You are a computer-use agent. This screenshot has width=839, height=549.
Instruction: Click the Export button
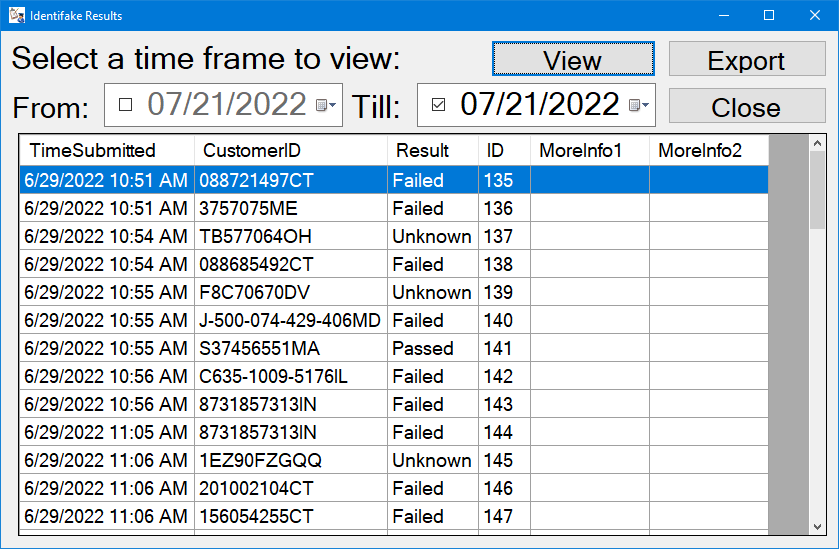point(747,59)
